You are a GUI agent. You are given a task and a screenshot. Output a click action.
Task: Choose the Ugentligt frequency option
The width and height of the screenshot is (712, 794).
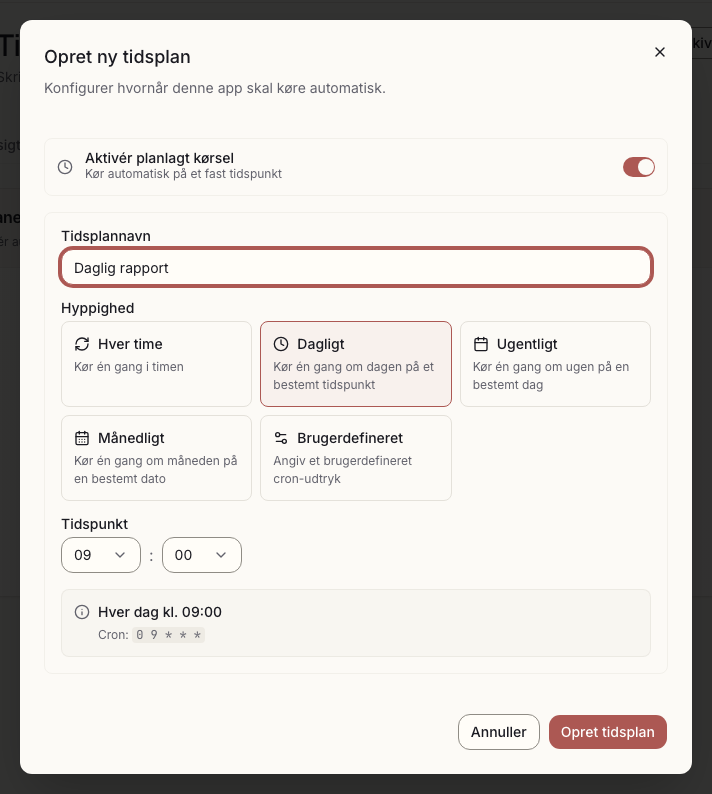[555, 364]
